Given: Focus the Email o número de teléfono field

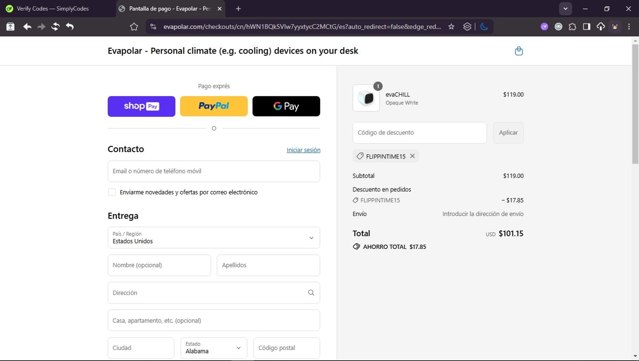Looking at the screenshot, I should point(214,171).
